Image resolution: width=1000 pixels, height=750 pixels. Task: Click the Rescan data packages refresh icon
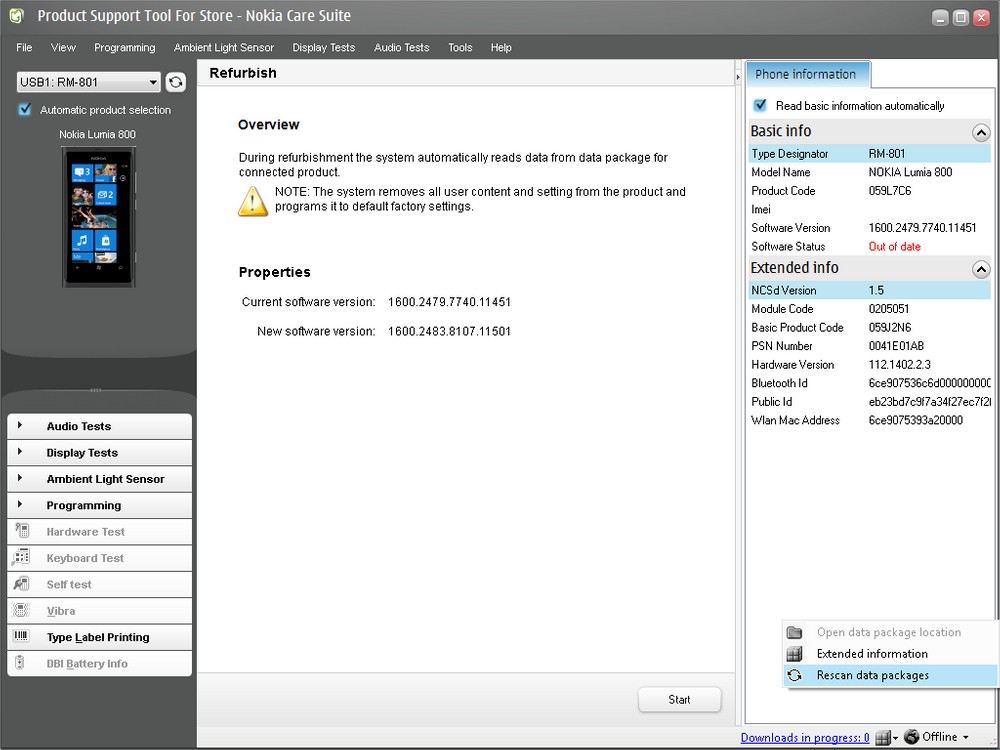click(794, 675)
